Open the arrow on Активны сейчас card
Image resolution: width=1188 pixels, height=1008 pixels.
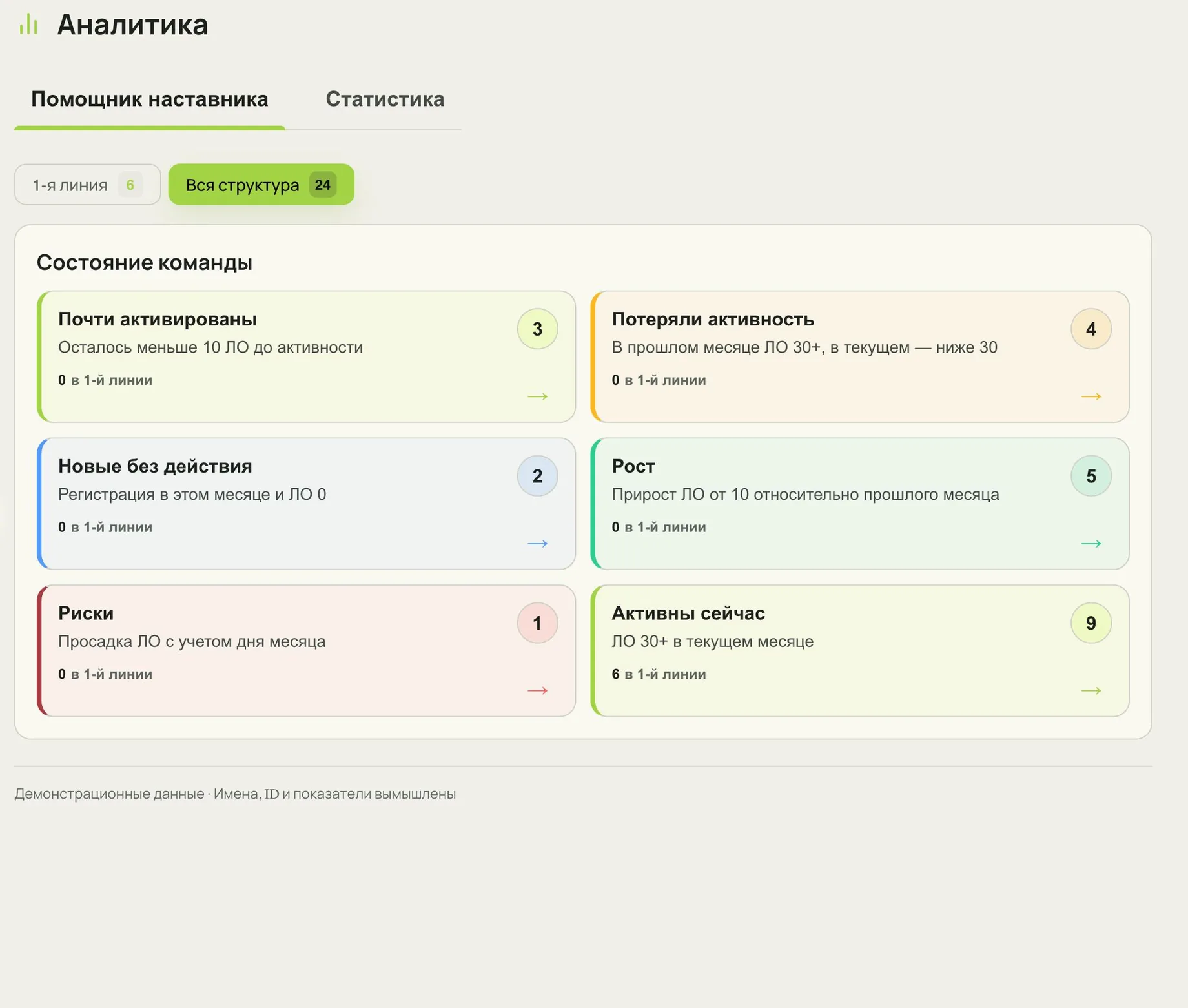[1091, 690]
